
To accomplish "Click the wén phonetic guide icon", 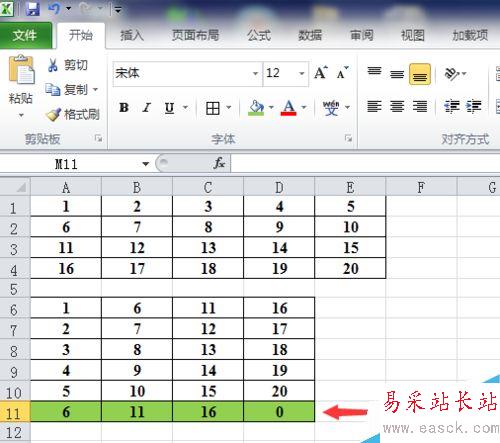I will tap(331, 108).
